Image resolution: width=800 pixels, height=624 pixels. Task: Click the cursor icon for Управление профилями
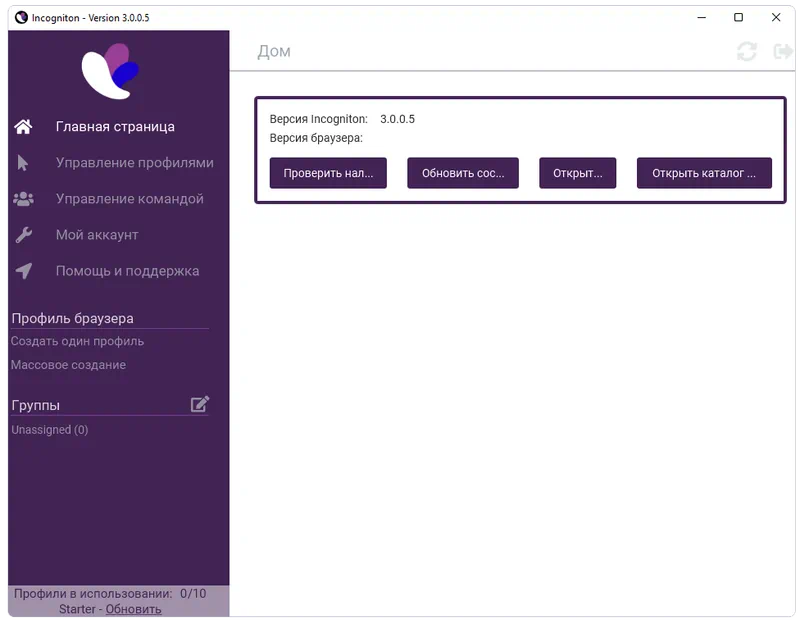tap(22, 163)
